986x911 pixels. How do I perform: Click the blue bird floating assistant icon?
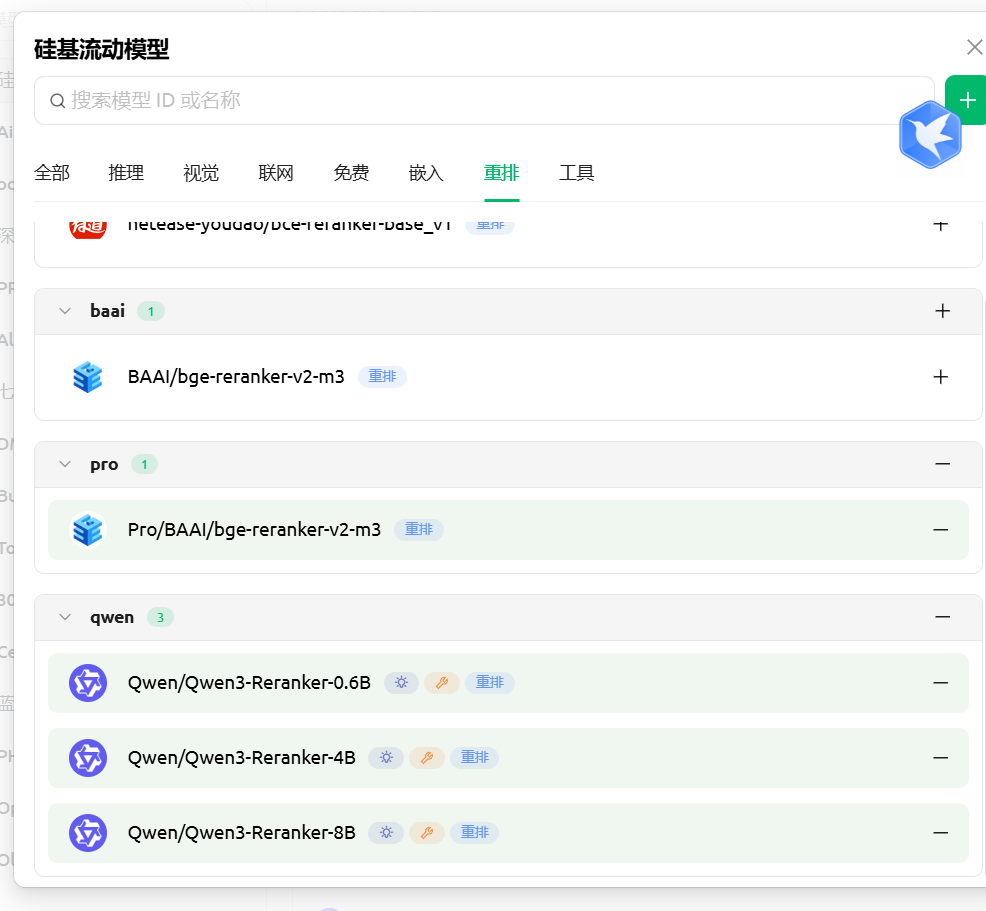coord(930,134)
